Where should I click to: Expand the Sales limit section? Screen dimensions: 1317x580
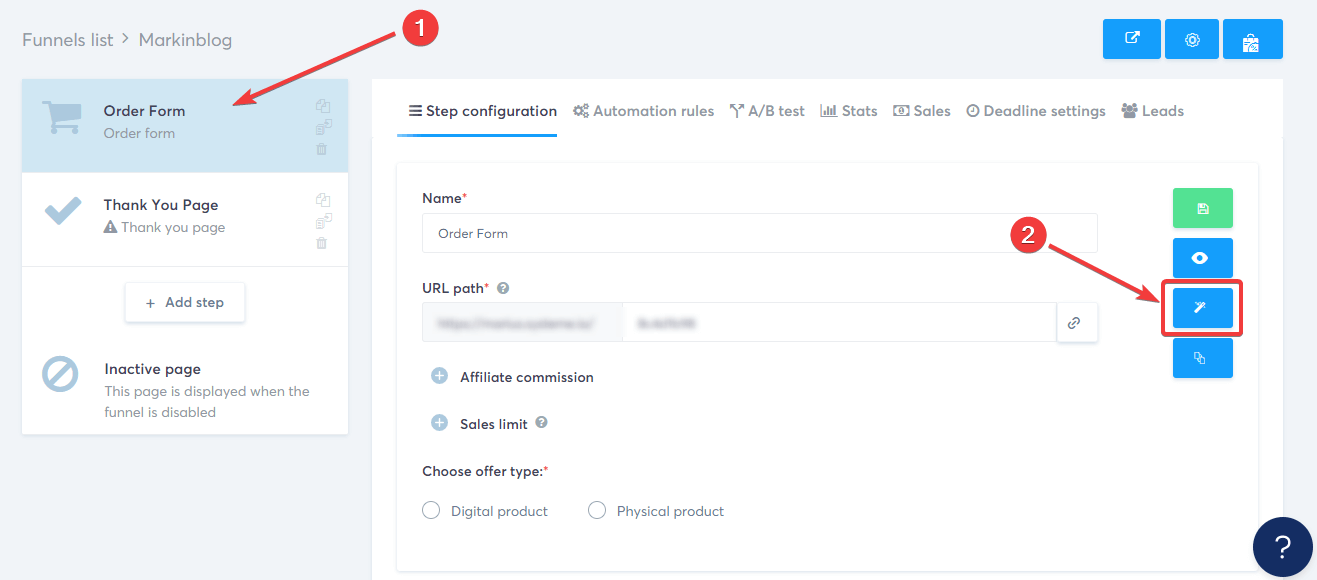tap(439, 423)
